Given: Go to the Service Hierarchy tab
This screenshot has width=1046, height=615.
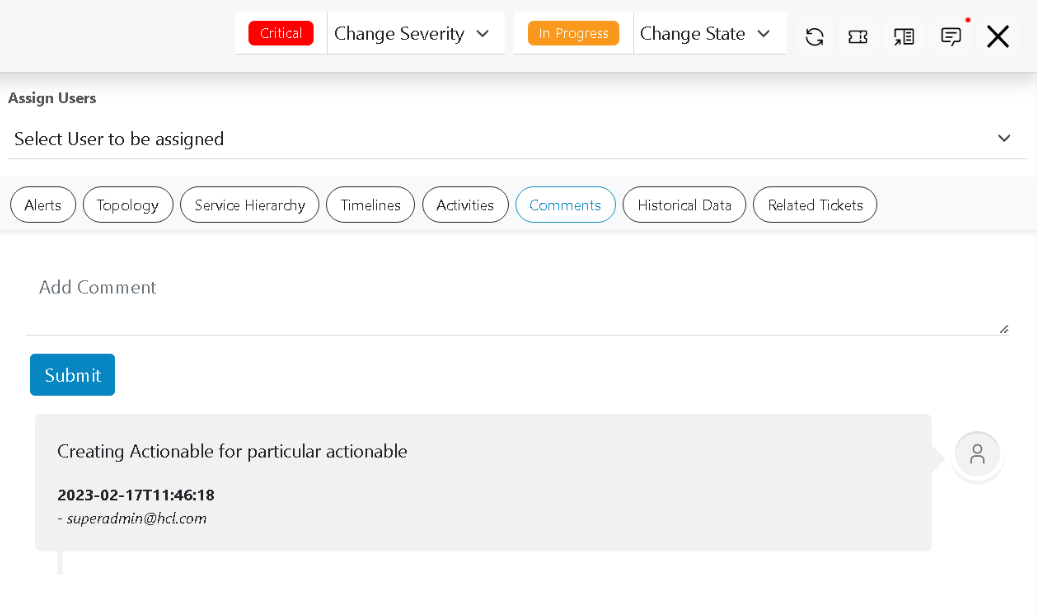Looking at the screenshot, I should 250,205.
